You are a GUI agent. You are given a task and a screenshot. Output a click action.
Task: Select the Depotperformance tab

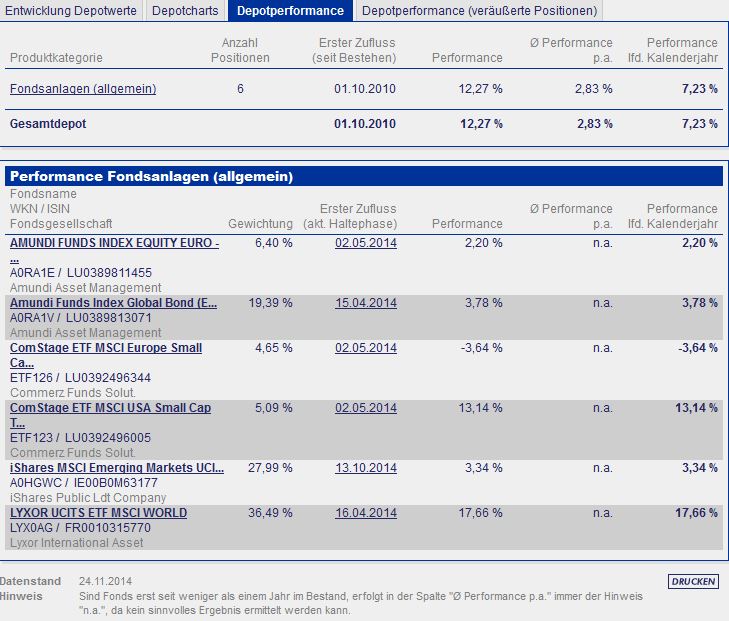click(290, 10)
